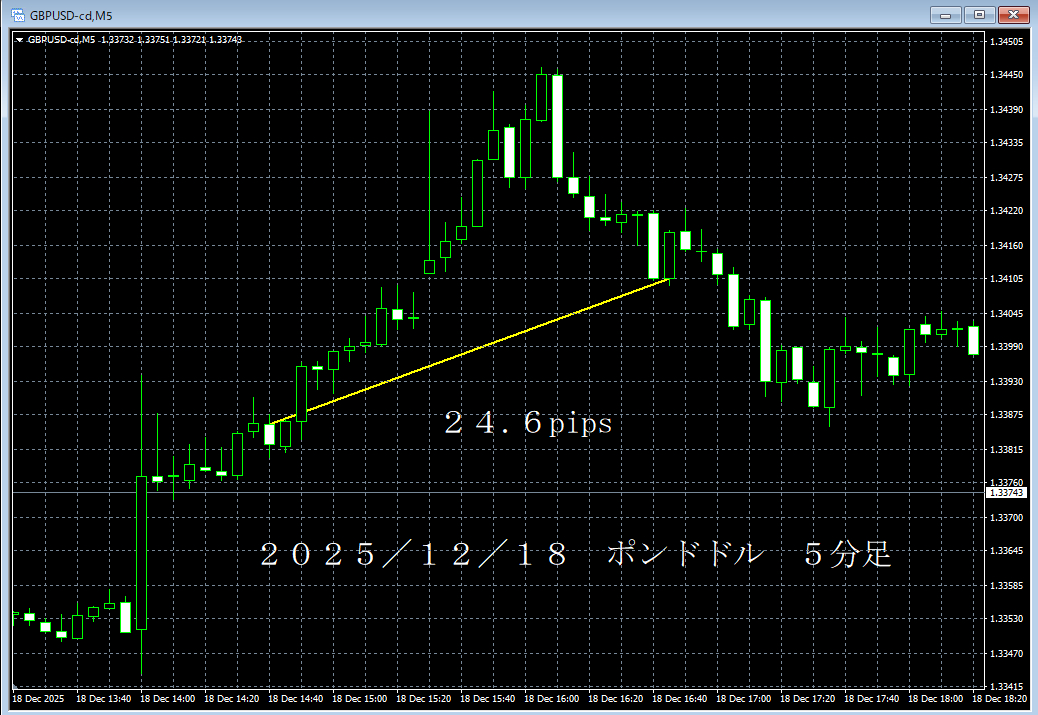Click the 18 Dec 15:00 time label
This screenshot has width=1038, height=715.
click(359, 699)
